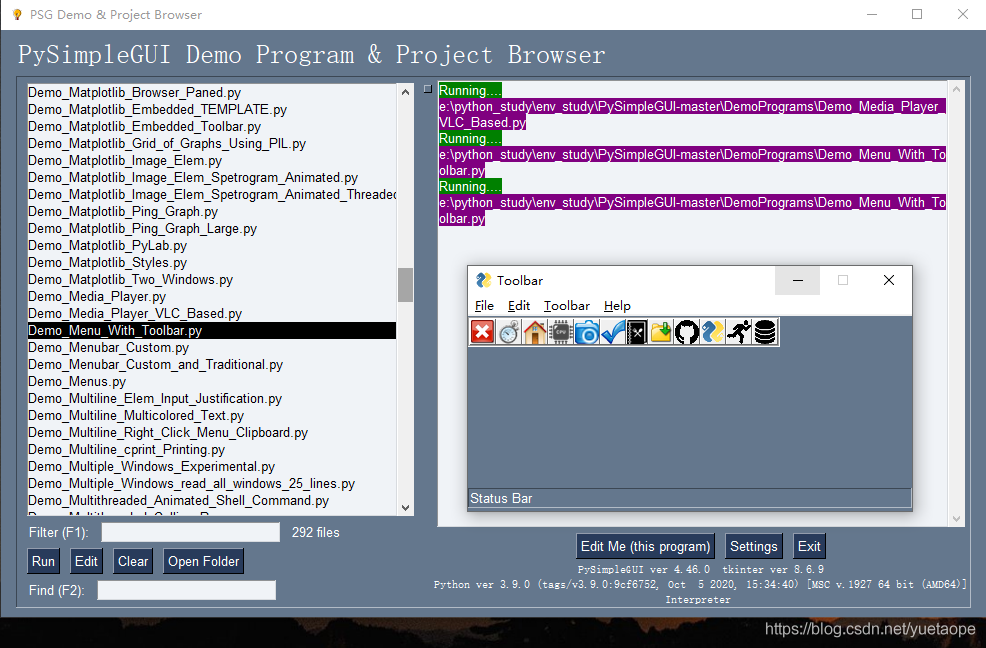Focus the Filter (F1) input field
The height and width of the screenshot is (648, 986).
pyautogui.click(x=191, y=532)
